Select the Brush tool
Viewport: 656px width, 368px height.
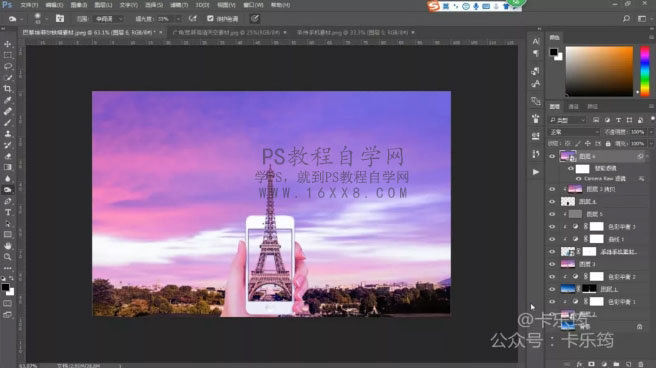8,123
